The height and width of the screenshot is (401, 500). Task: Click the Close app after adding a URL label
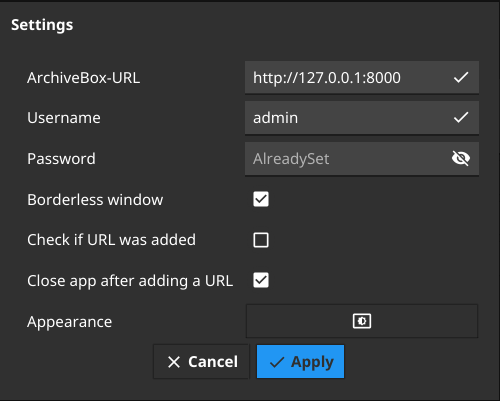click(130, 281)
